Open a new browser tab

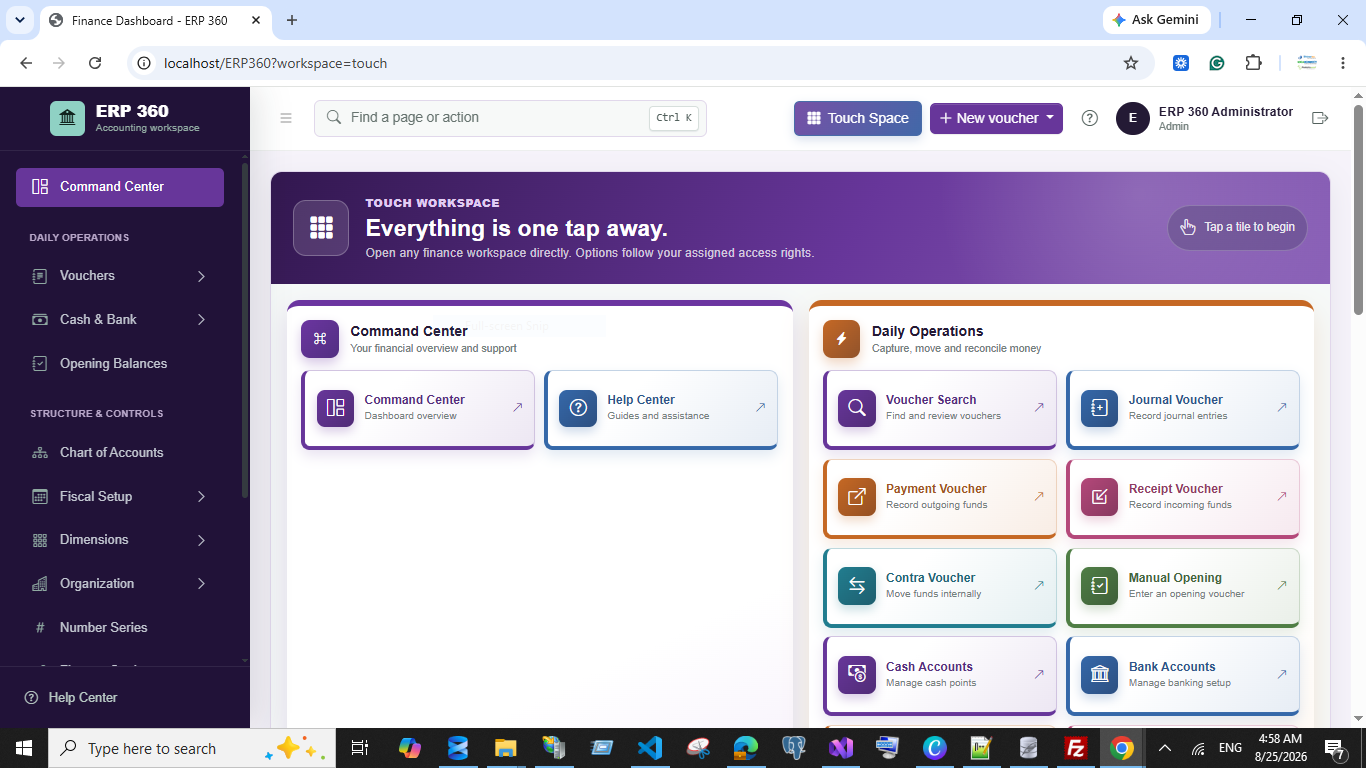(292, 20)
